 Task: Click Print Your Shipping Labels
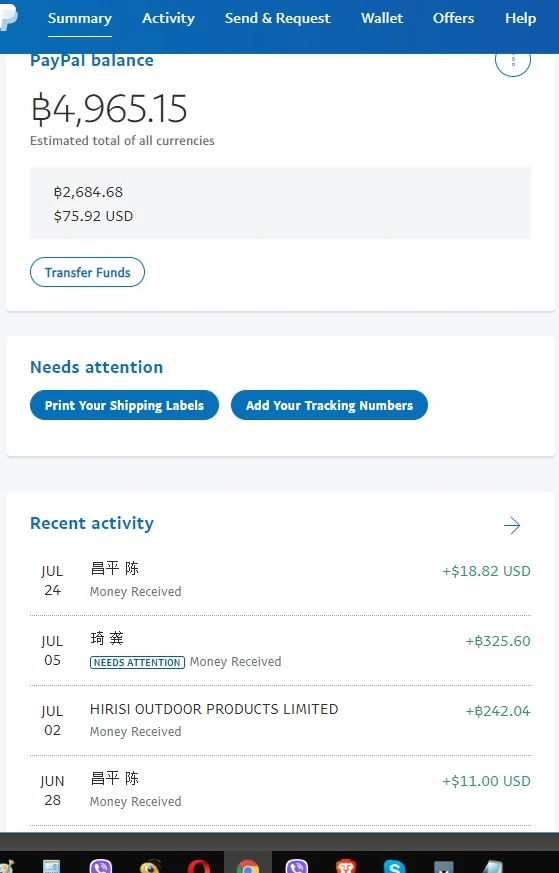click(124, 405)
